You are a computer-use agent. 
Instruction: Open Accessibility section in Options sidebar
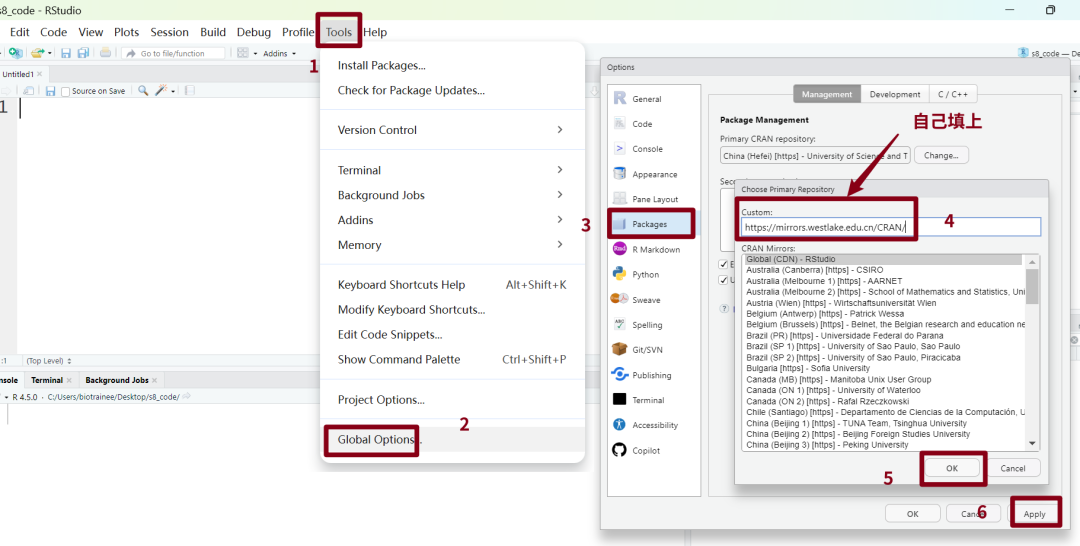[x=655, y=425]
